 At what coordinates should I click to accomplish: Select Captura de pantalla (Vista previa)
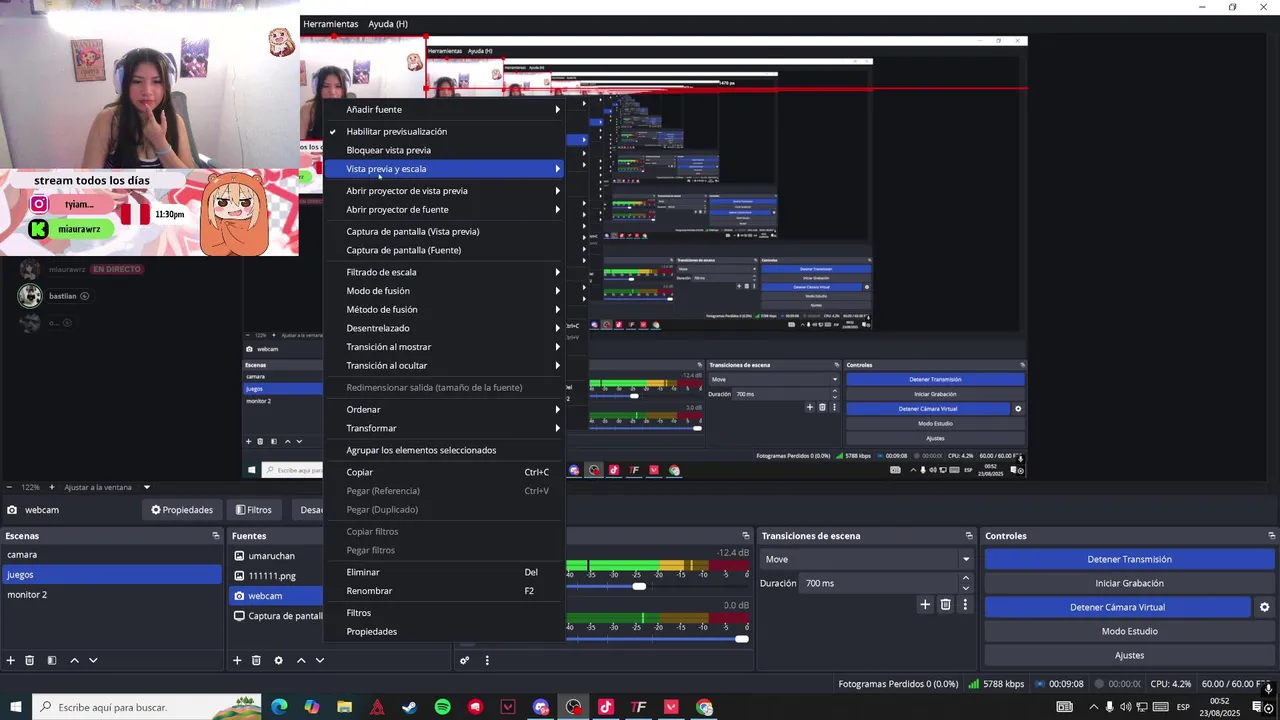(444, 231)
